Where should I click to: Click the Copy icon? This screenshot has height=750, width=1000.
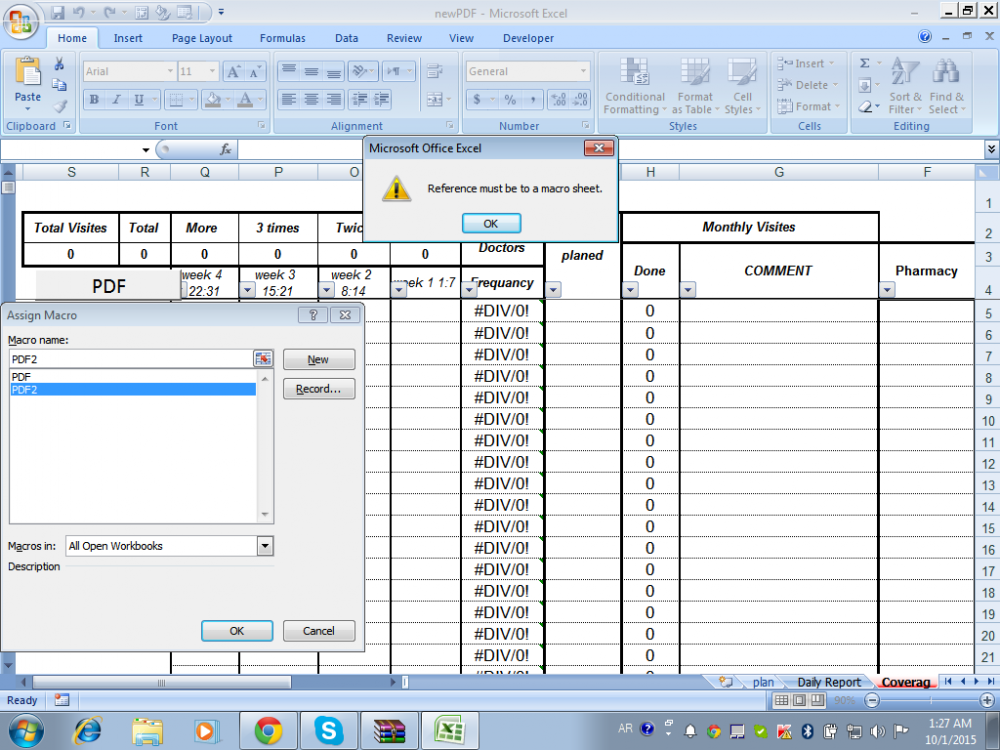point(59,85)
